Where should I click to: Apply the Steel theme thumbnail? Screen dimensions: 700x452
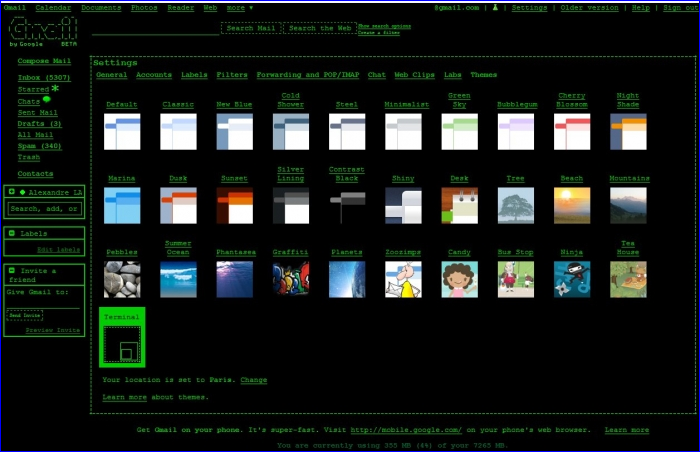point(347,132)
